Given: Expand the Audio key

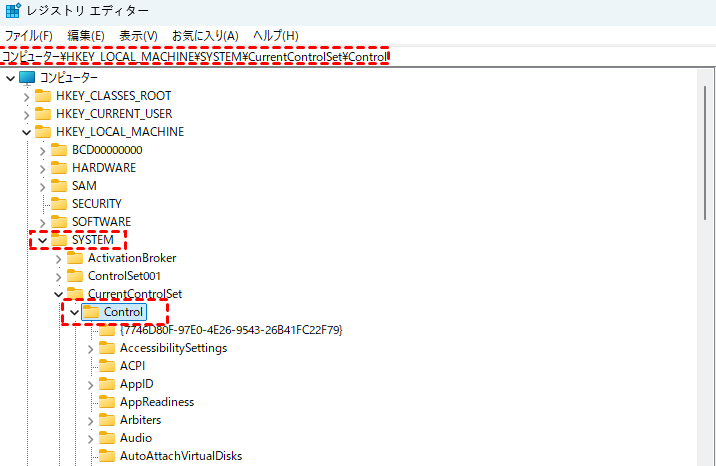Looking at the screenshot, I should (90, 438).
